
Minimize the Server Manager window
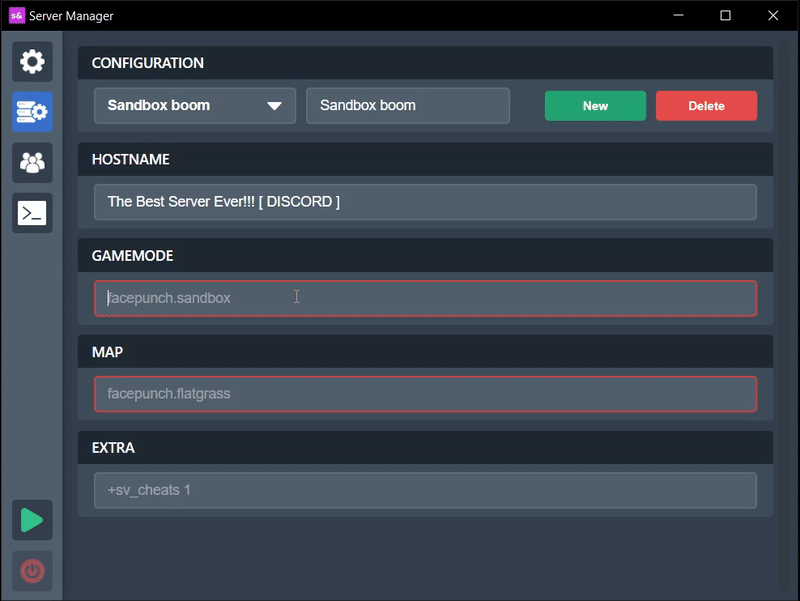678,16
